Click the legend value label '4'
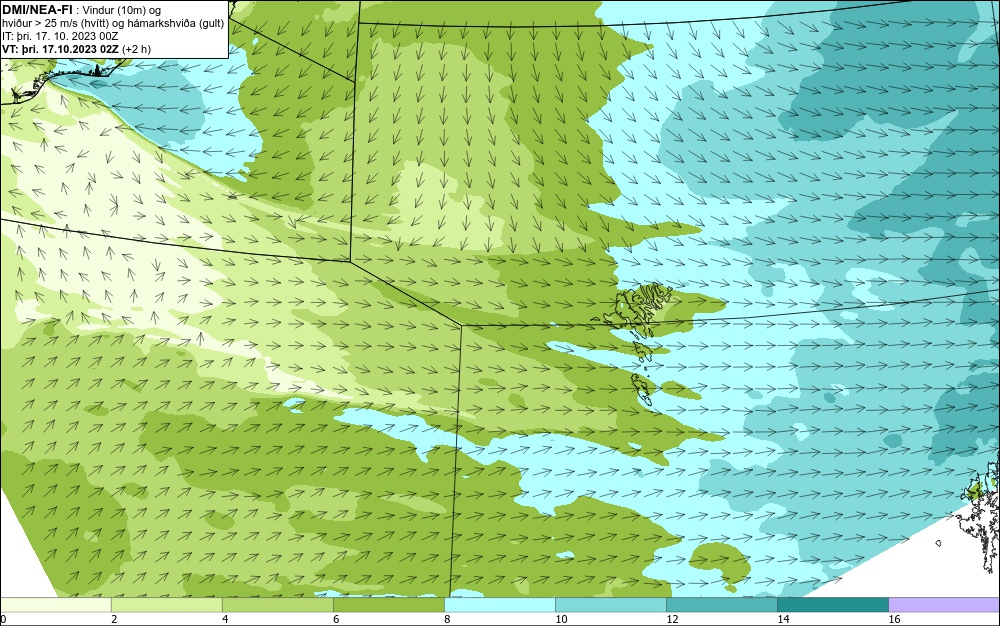Viewport: 1000px width, 626px height. click(225, 619)
